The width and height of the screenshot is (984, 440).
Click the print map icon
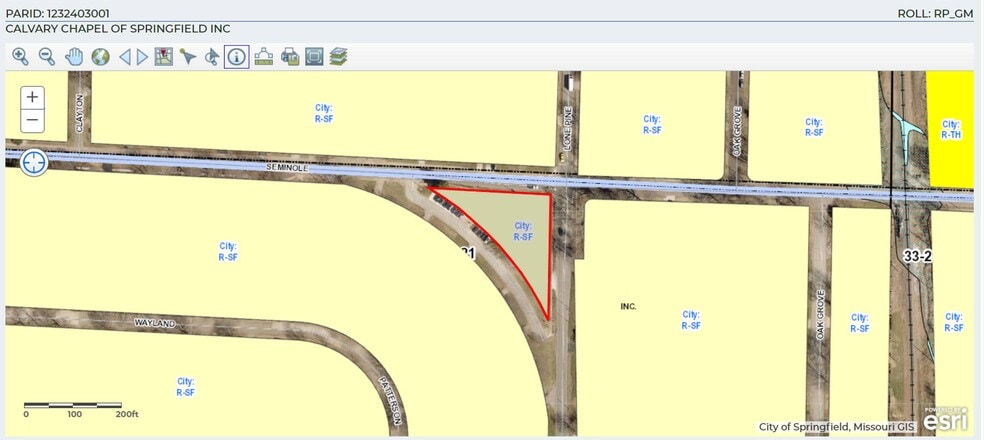click(290, 57)
